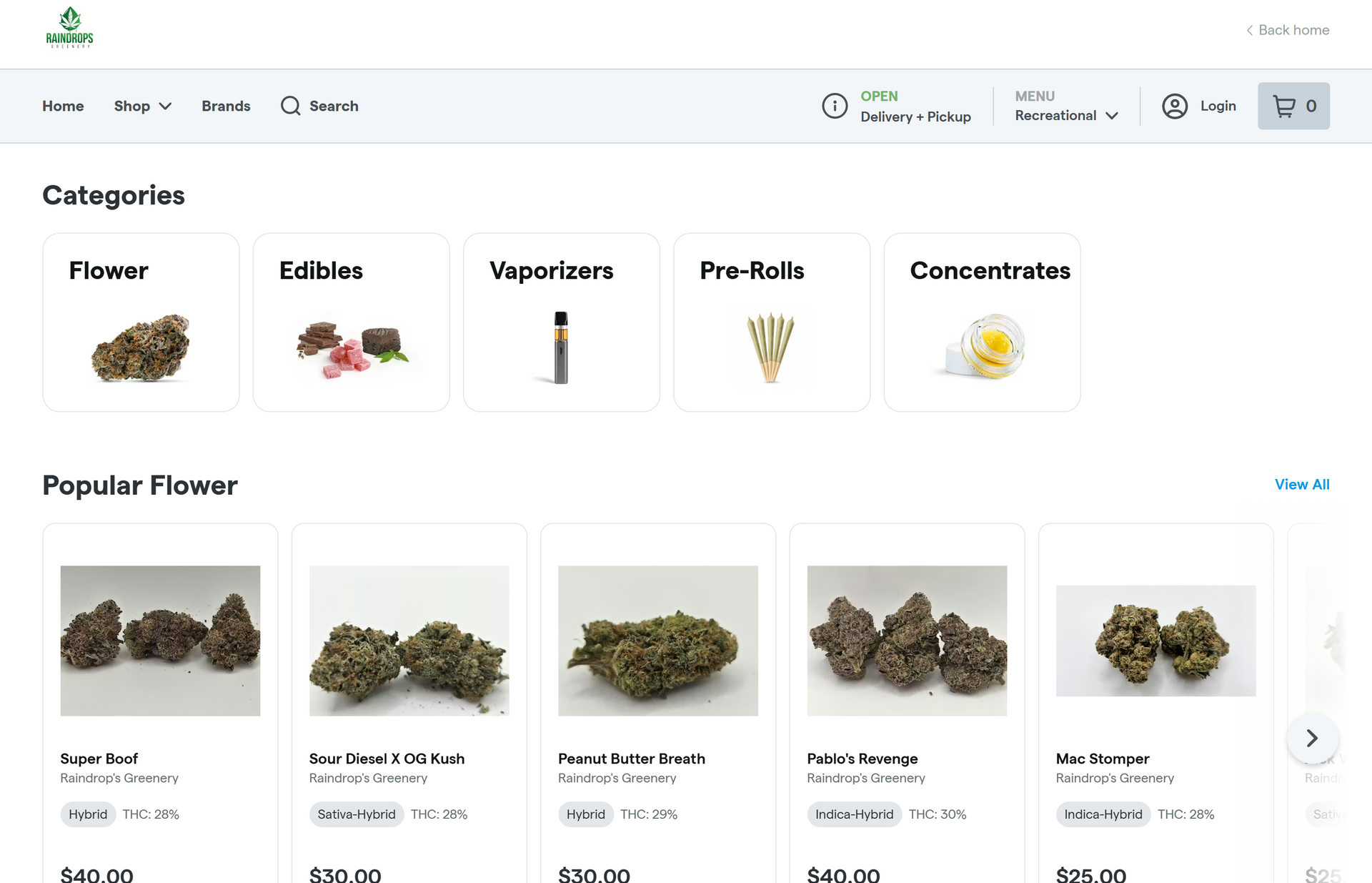Click Indica-Hybrid tag on Mac Stomper

1103,814
